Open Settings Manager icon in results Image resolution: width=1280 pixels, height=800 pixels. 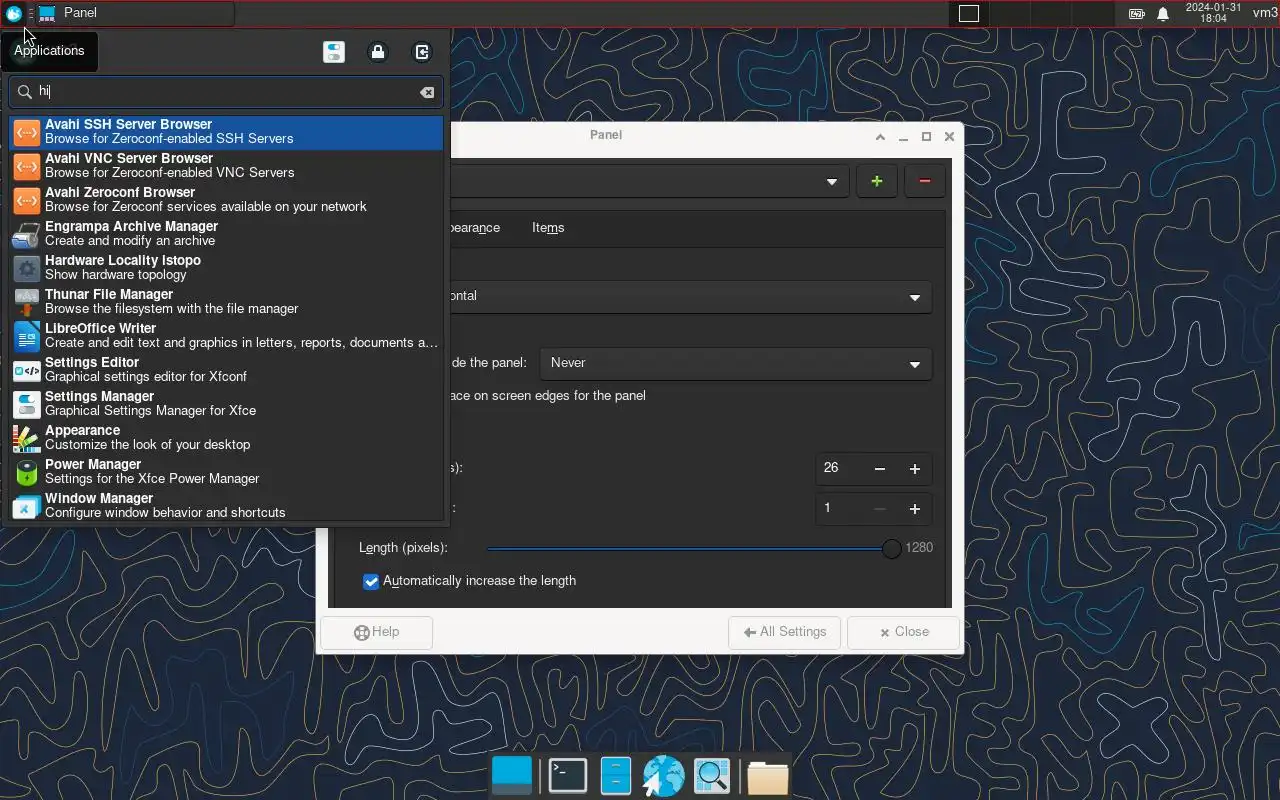point(27,404)
